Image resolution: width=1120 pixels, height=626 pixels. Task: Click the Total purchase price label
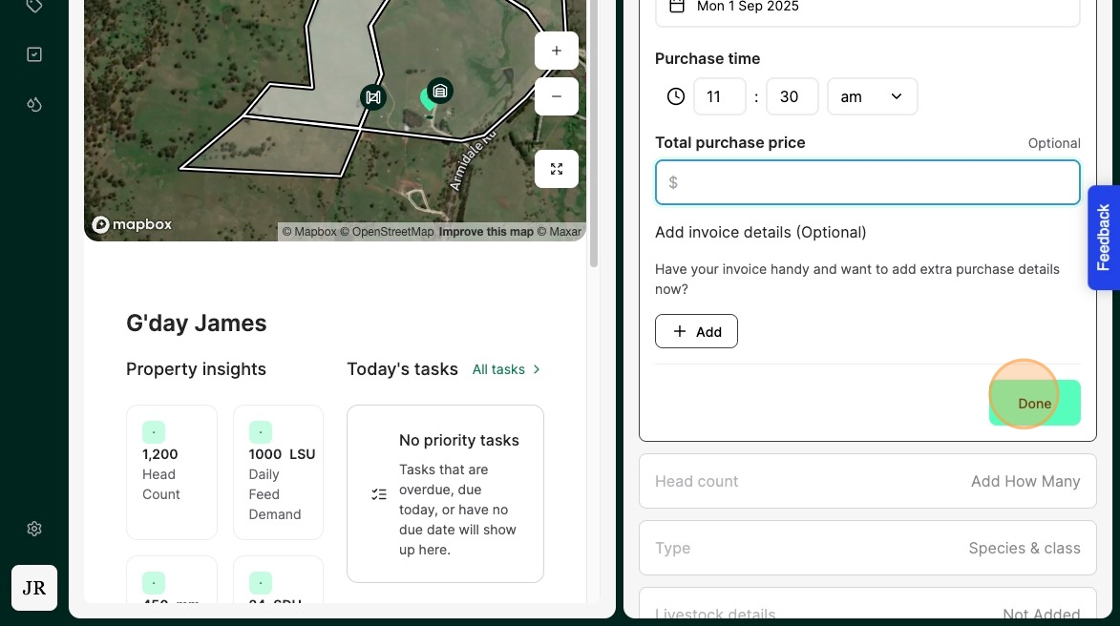730,142
